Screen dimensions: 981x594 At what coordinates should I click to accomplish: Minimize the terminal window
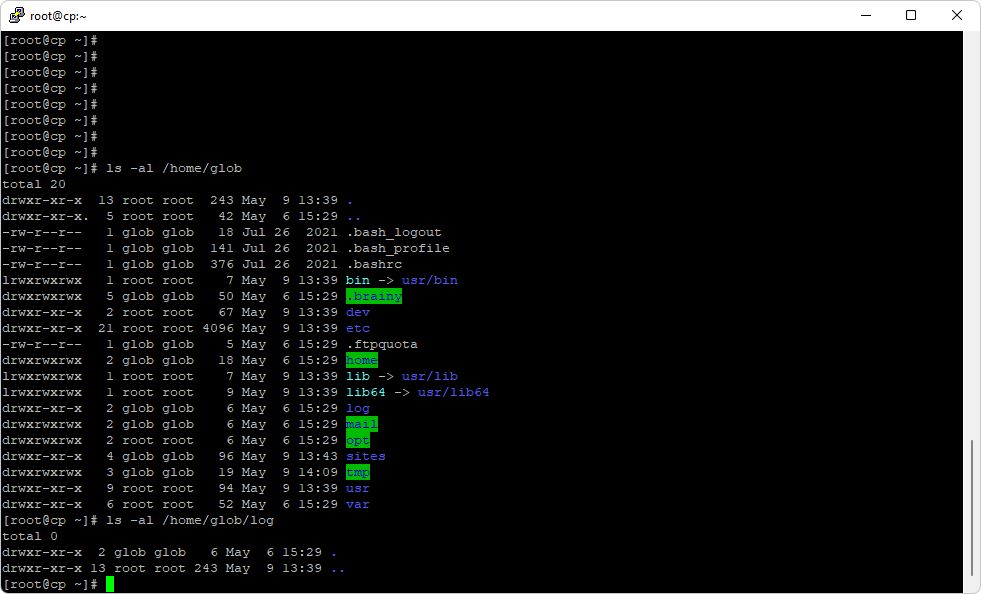865,15
